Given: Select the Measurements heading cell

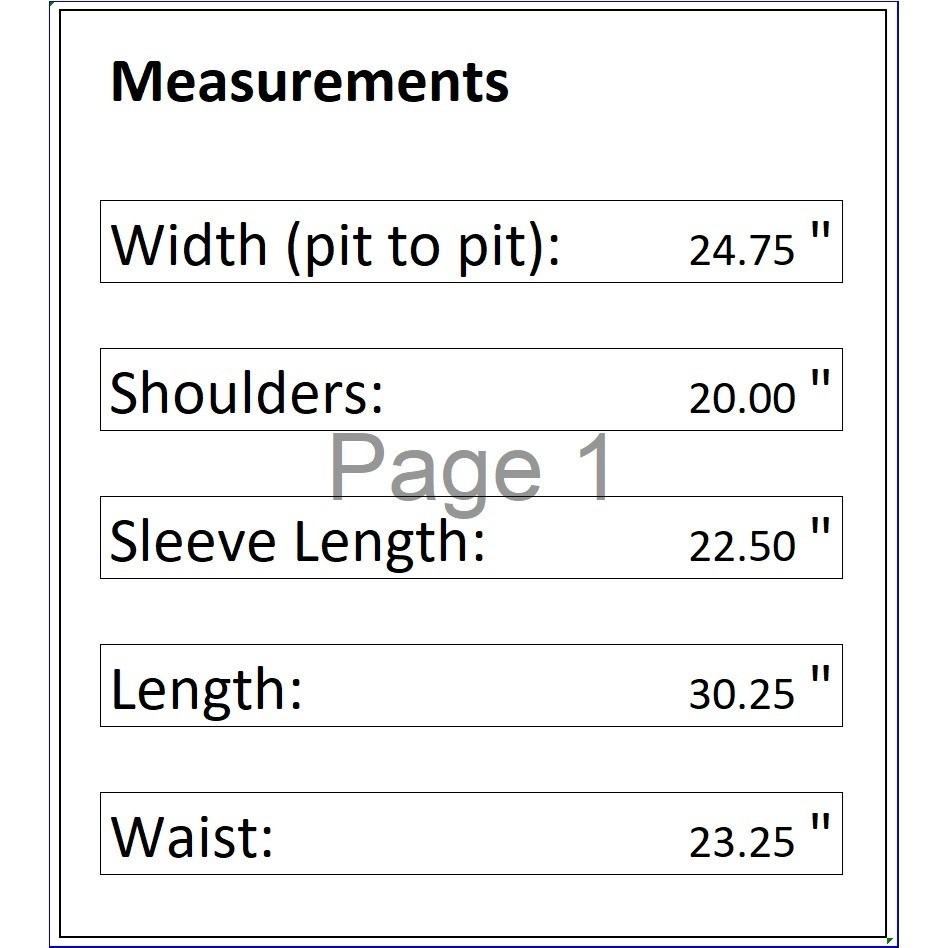Looking at the screenshot, I should pyautogui.click(x=309, y=81).
